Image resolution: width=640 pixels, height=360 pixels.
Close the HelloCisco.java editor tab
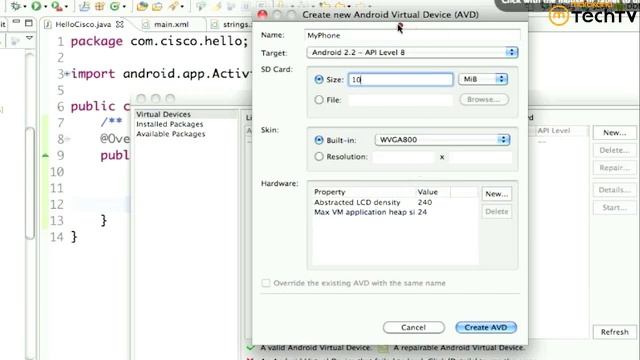pos(120,24)
